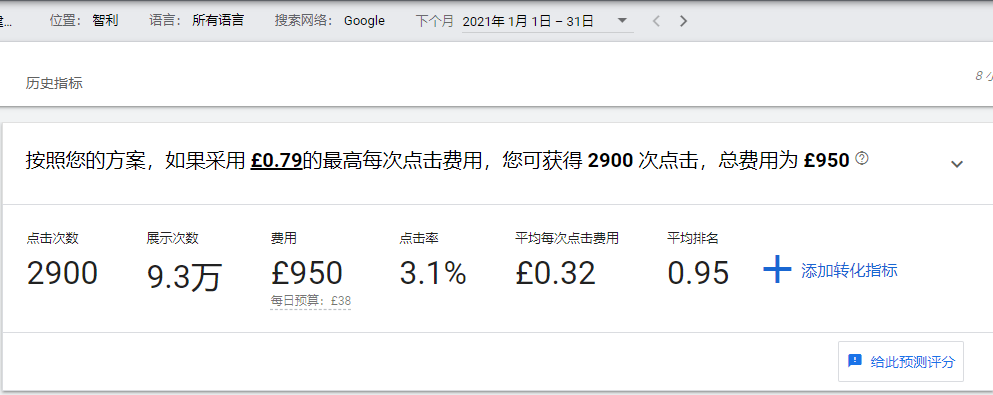Click the blue plus icon to add conversion metrics
The width and height of the screenshot is (993, 395).
(x=777, y=270)
